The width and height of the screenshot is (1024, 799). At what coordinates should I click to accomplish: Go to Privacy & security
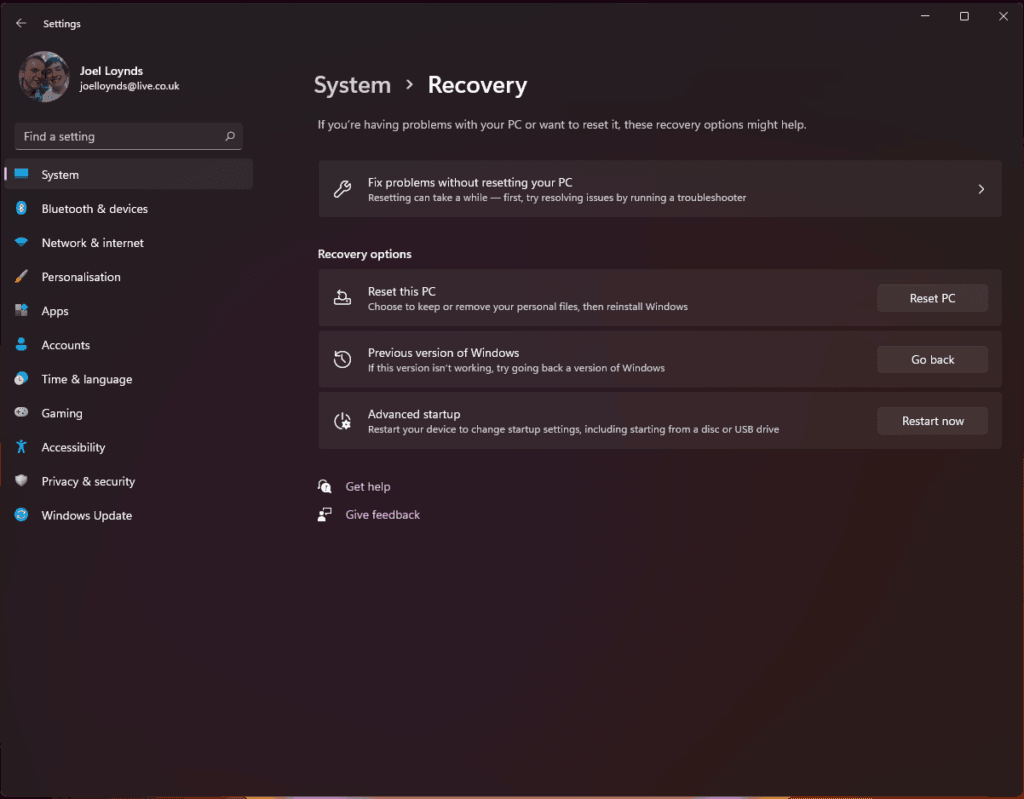tap(129, 481)
